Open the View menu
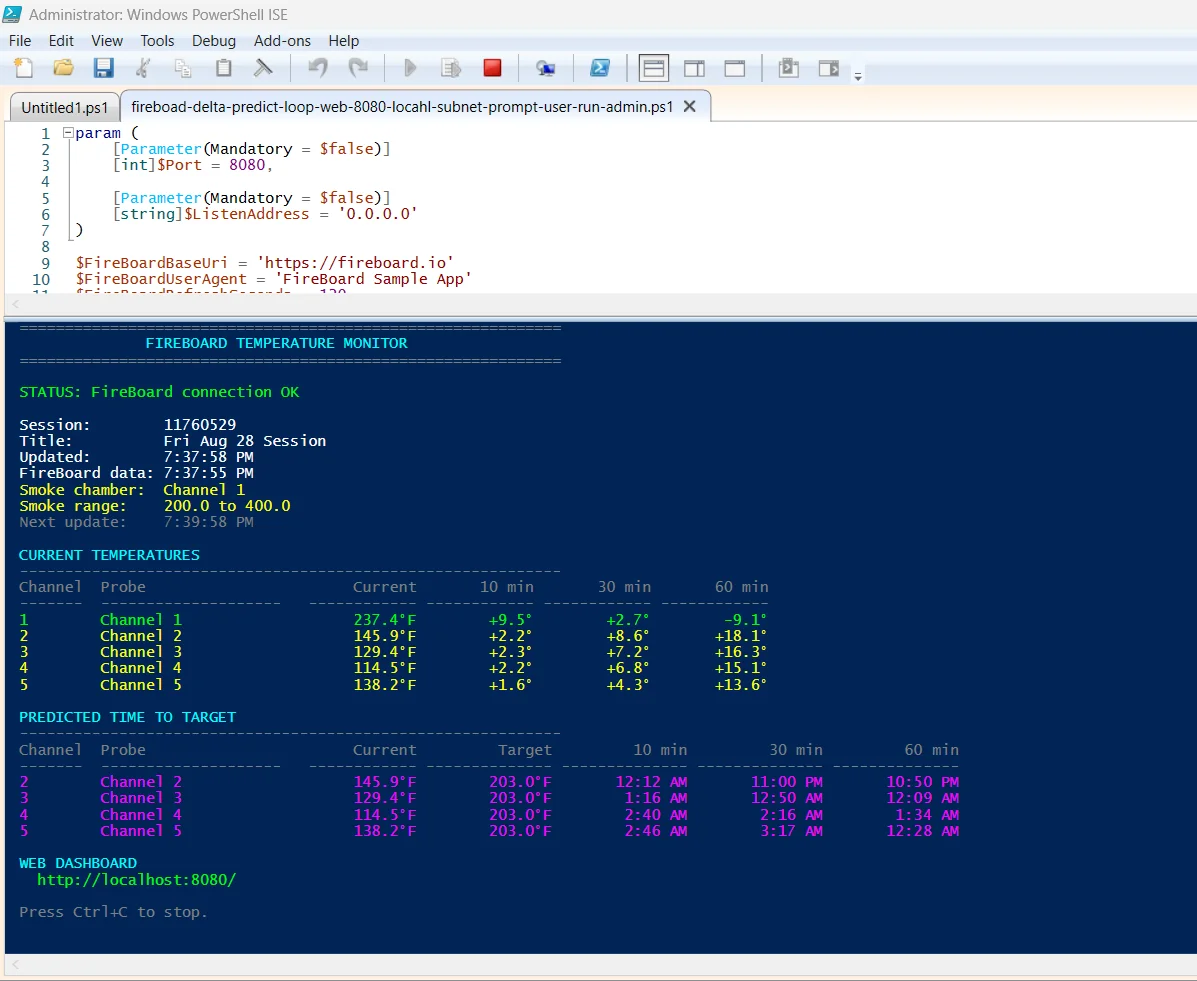The height and width of the screenshot is (981, 1197). coord(107,40)
